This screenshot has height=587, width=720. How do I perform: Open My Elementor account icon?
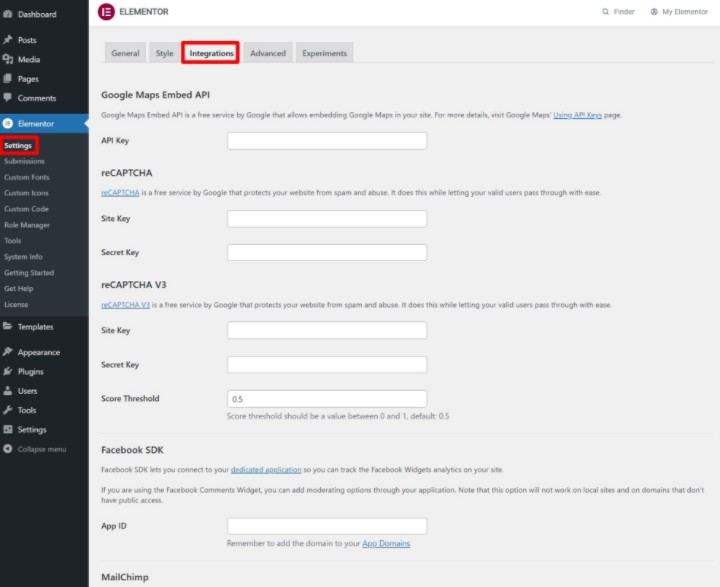tap(654, 12)
